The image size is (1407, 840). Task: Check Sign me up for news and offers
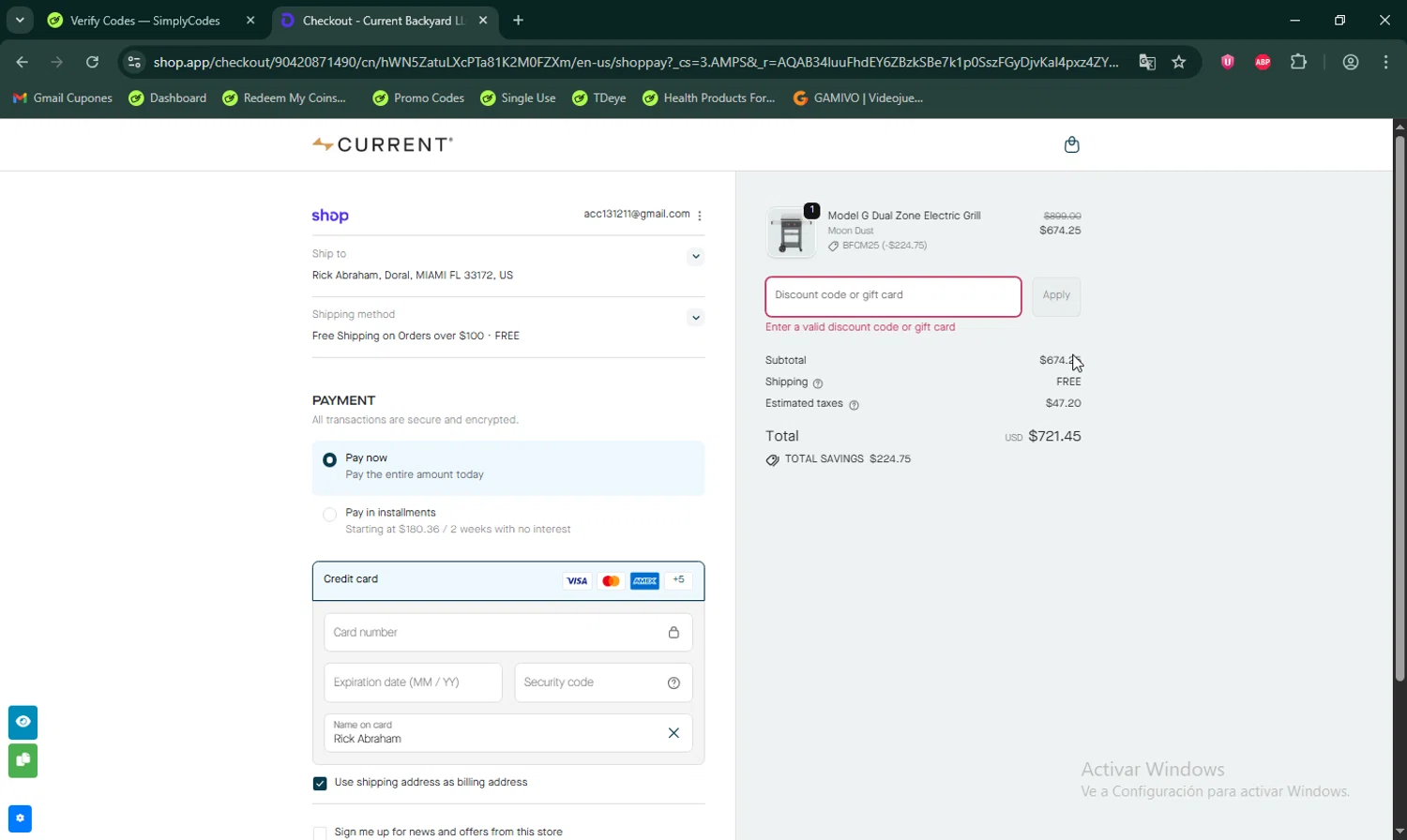pyautogui.click(x=320, y=832)
